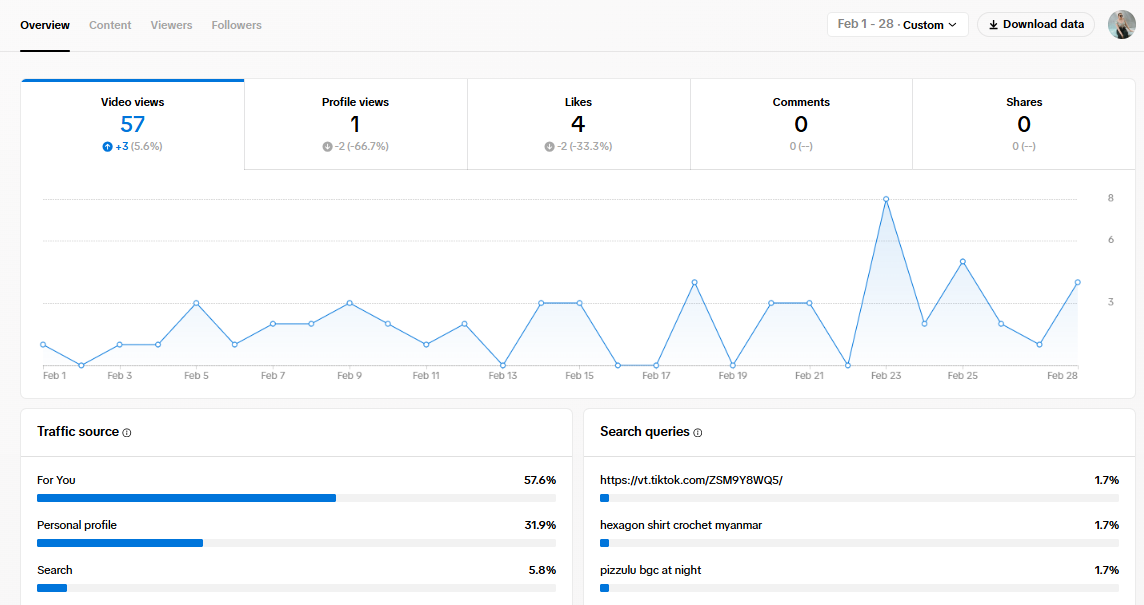Click the +3 (5.6%) change text
The width and height of the screenshot is (1144, 605).
point(139,147)
